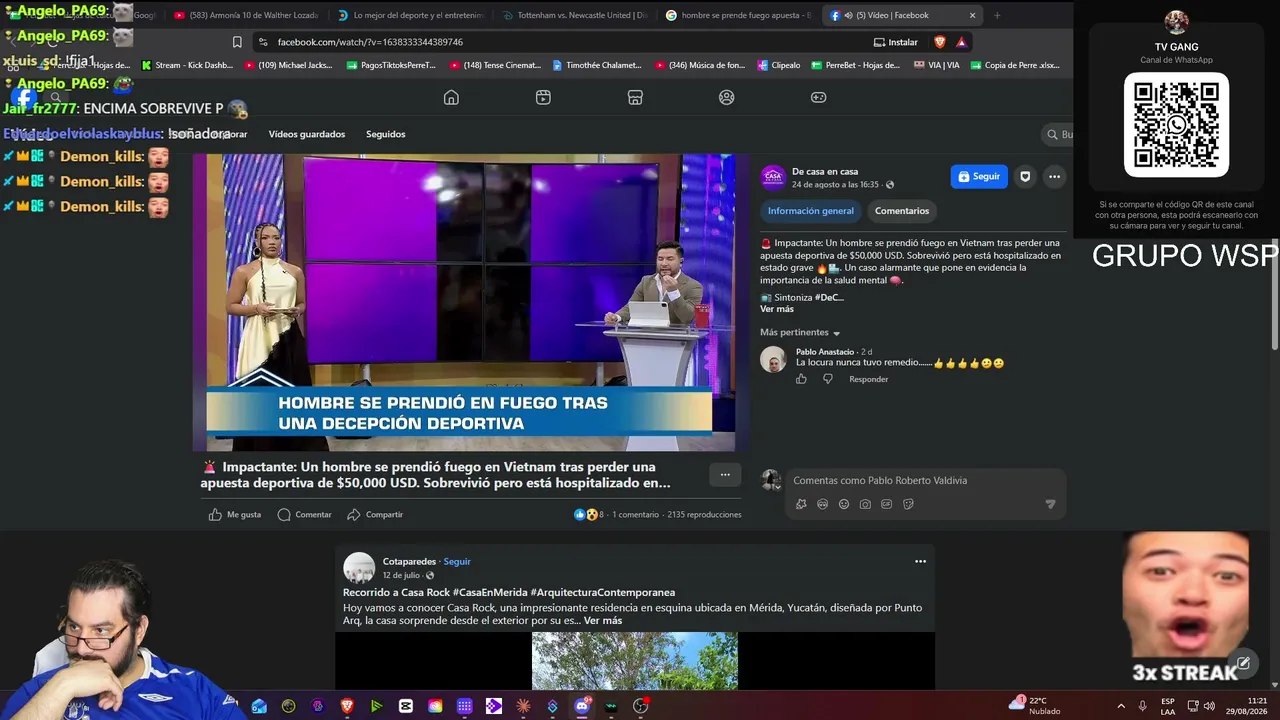Click the video search field magnifier
The width and height of the screenshot is (1280, 720).
pyautogui.click(x=1052, y=134)
